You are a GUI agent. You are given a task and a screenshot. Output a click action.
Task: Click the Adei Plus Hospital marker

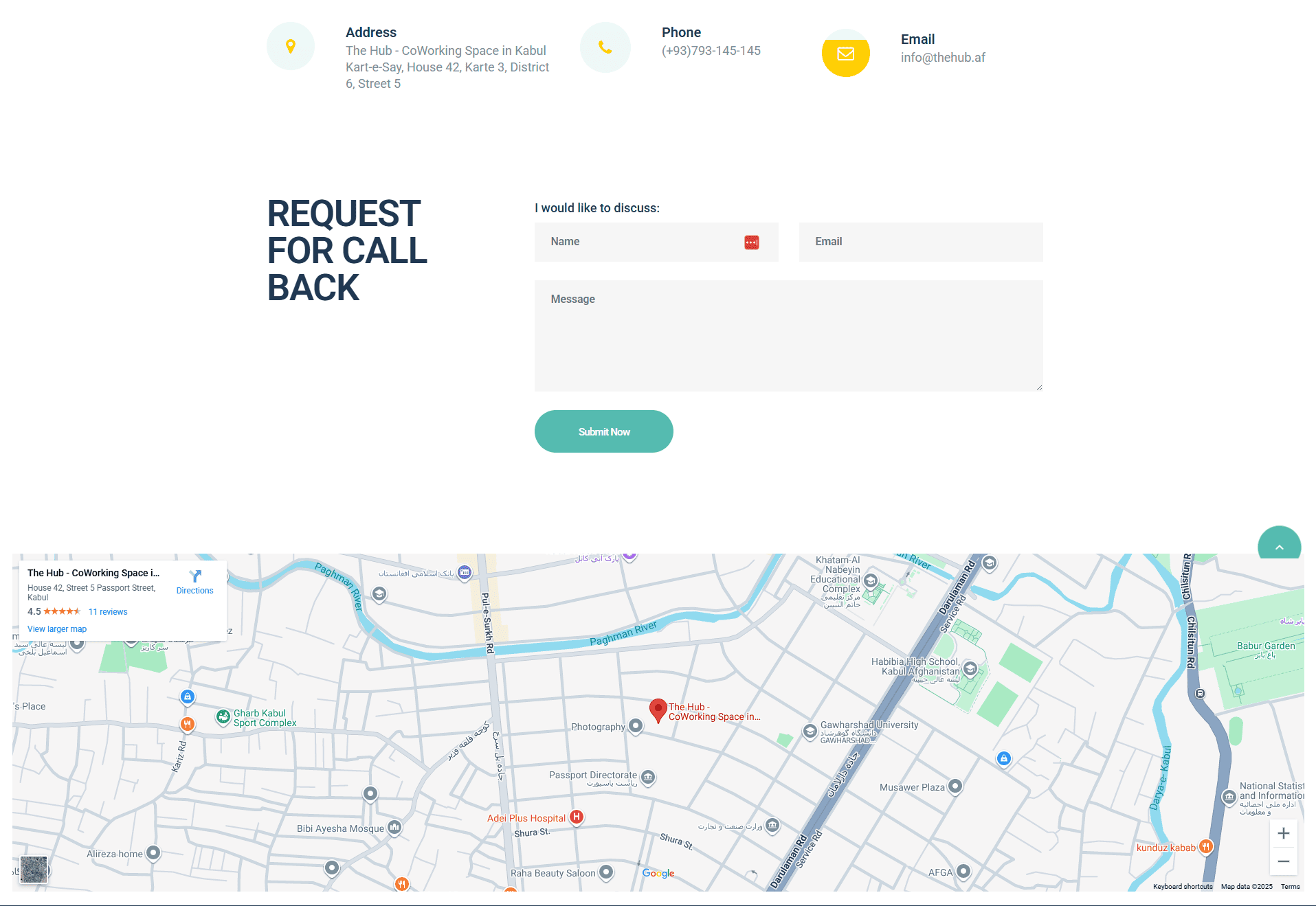577,817
